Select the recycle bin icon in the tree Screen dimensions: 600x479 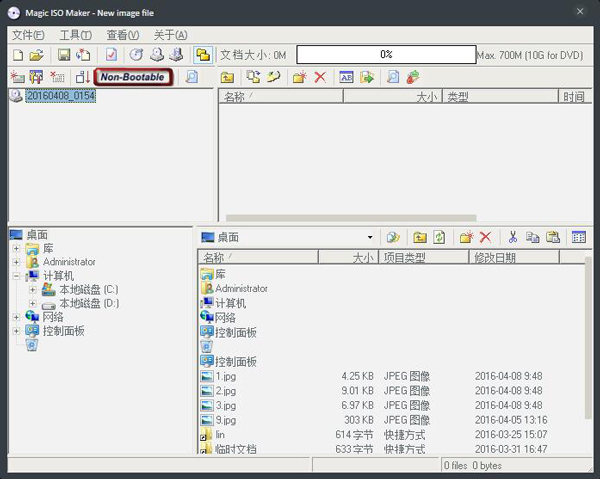(x=32, y=345)
